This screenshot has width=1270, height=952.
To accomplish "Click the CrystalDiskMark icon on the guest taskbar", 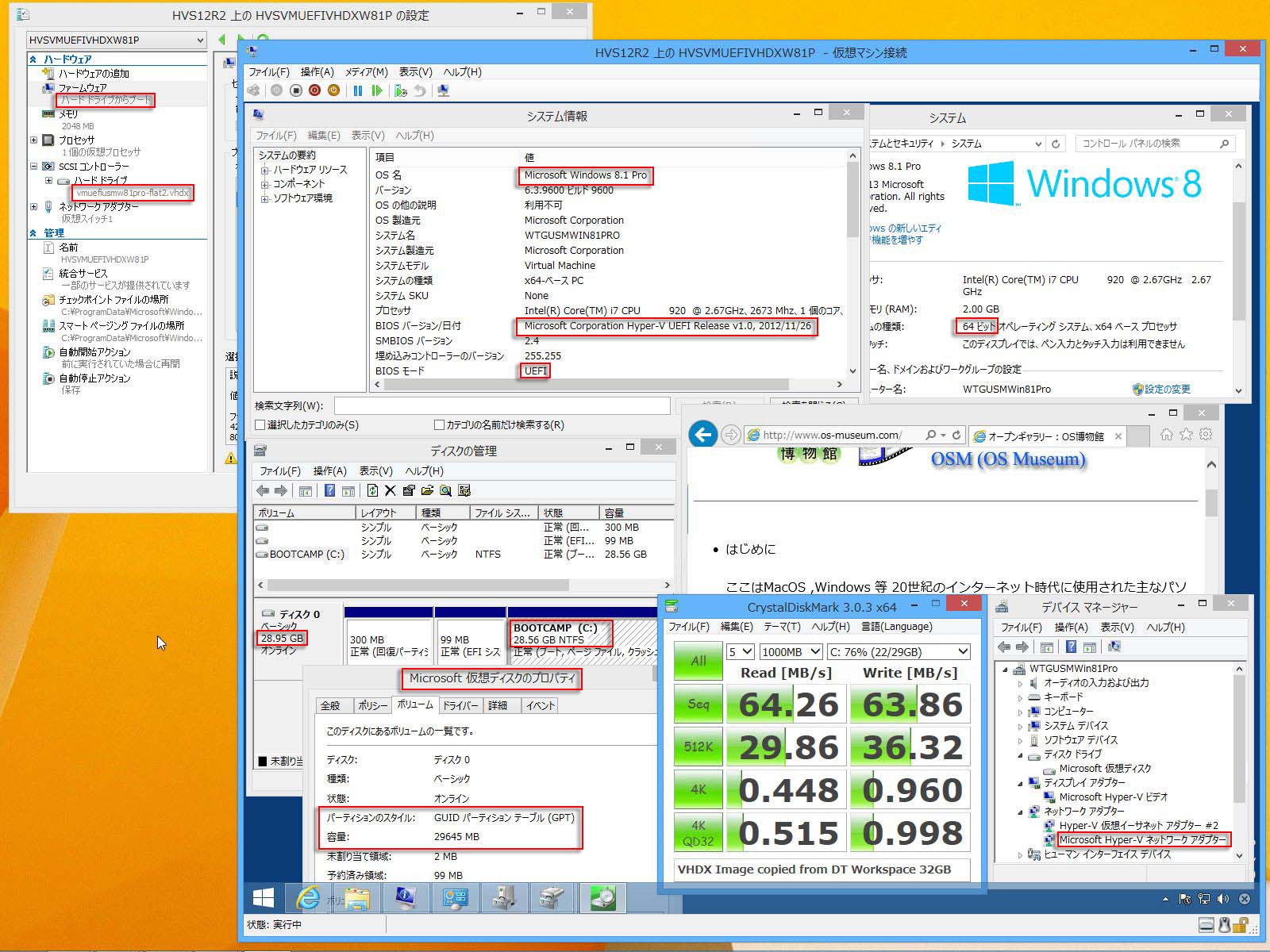I will [603, 897].
